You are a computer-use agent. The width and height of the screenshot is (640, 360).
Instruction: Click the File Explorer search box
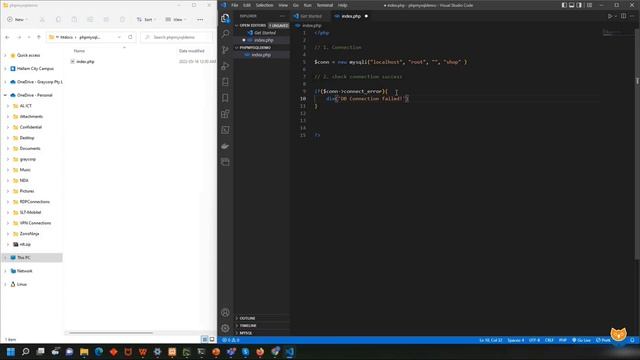tap(177, 37)
